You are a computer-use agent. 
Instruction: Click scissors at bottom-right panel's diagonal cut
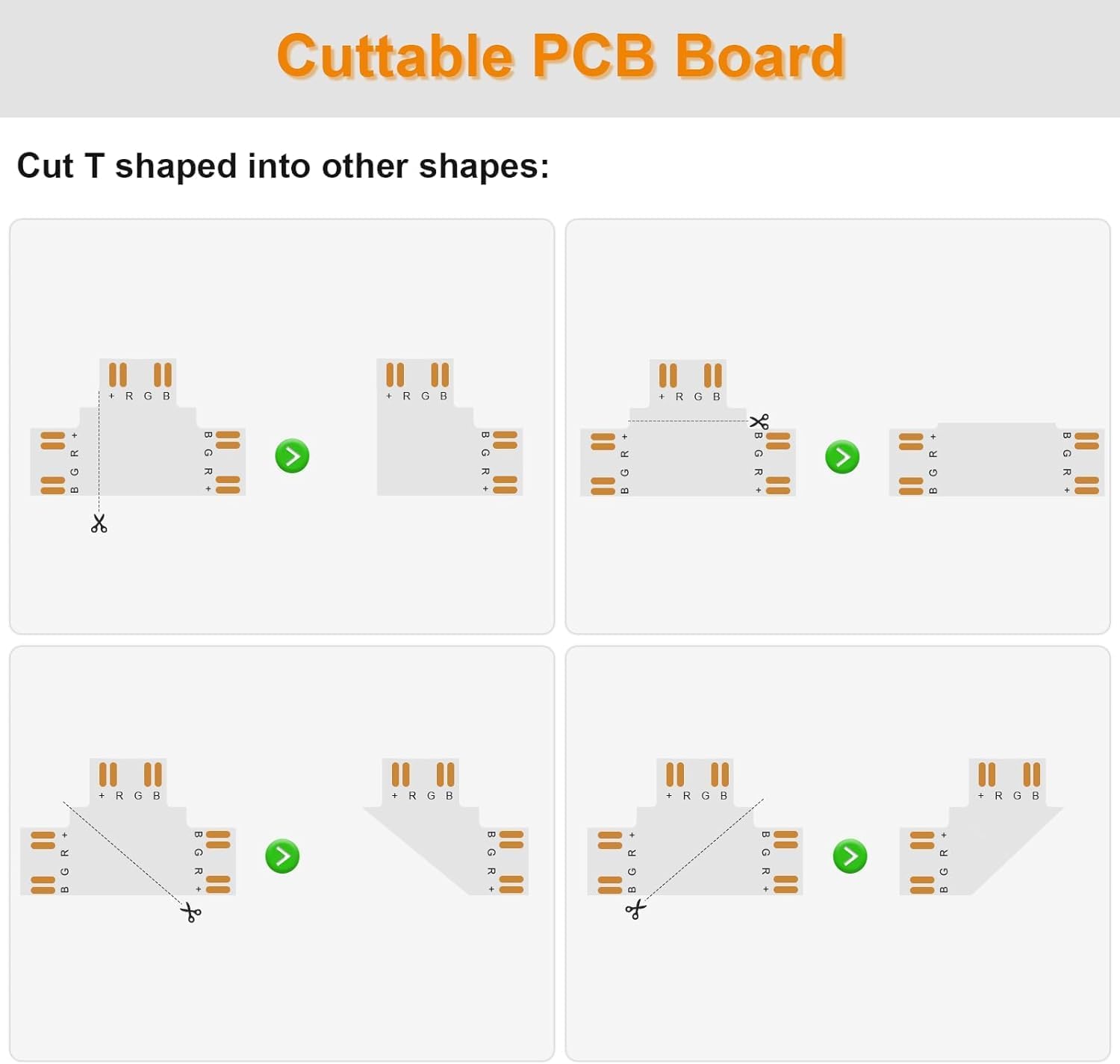[x=635, y=909]
